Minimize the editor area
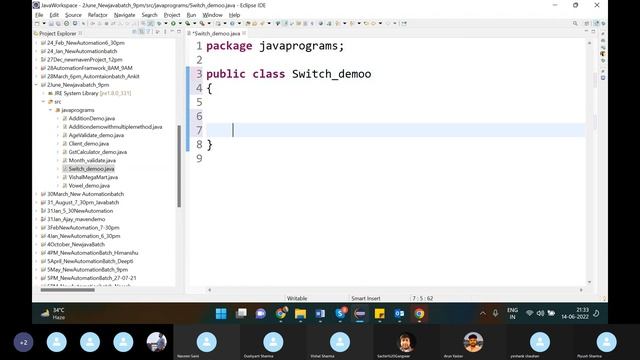The height and width of the screenshot is (360, 640). [587, 31]
